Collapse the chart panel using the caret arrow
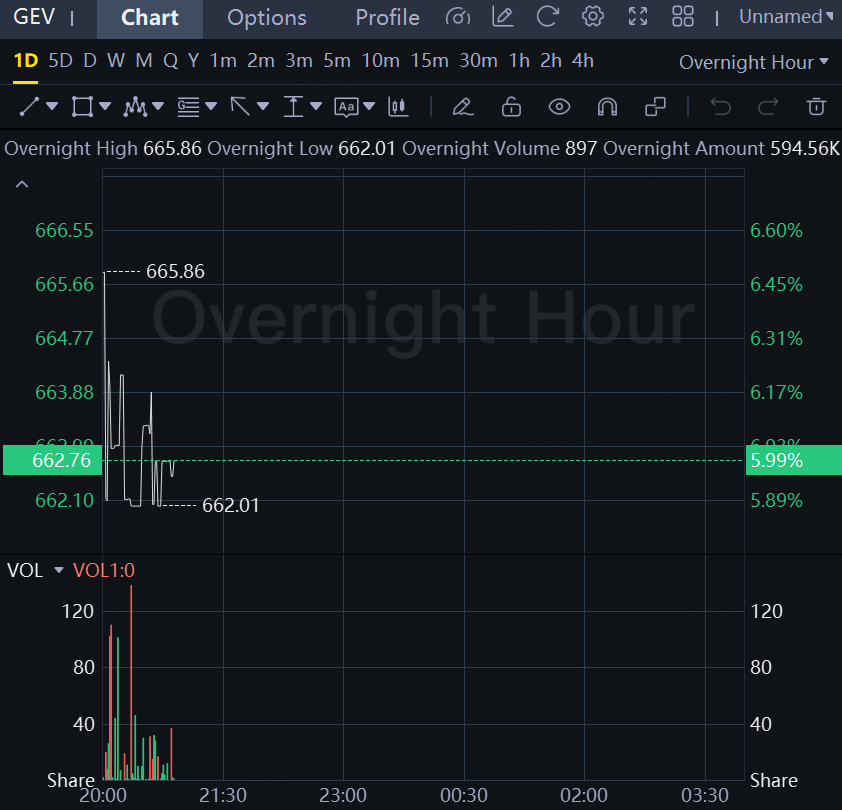This screenshot has width=842, height=810. [22, 184]
